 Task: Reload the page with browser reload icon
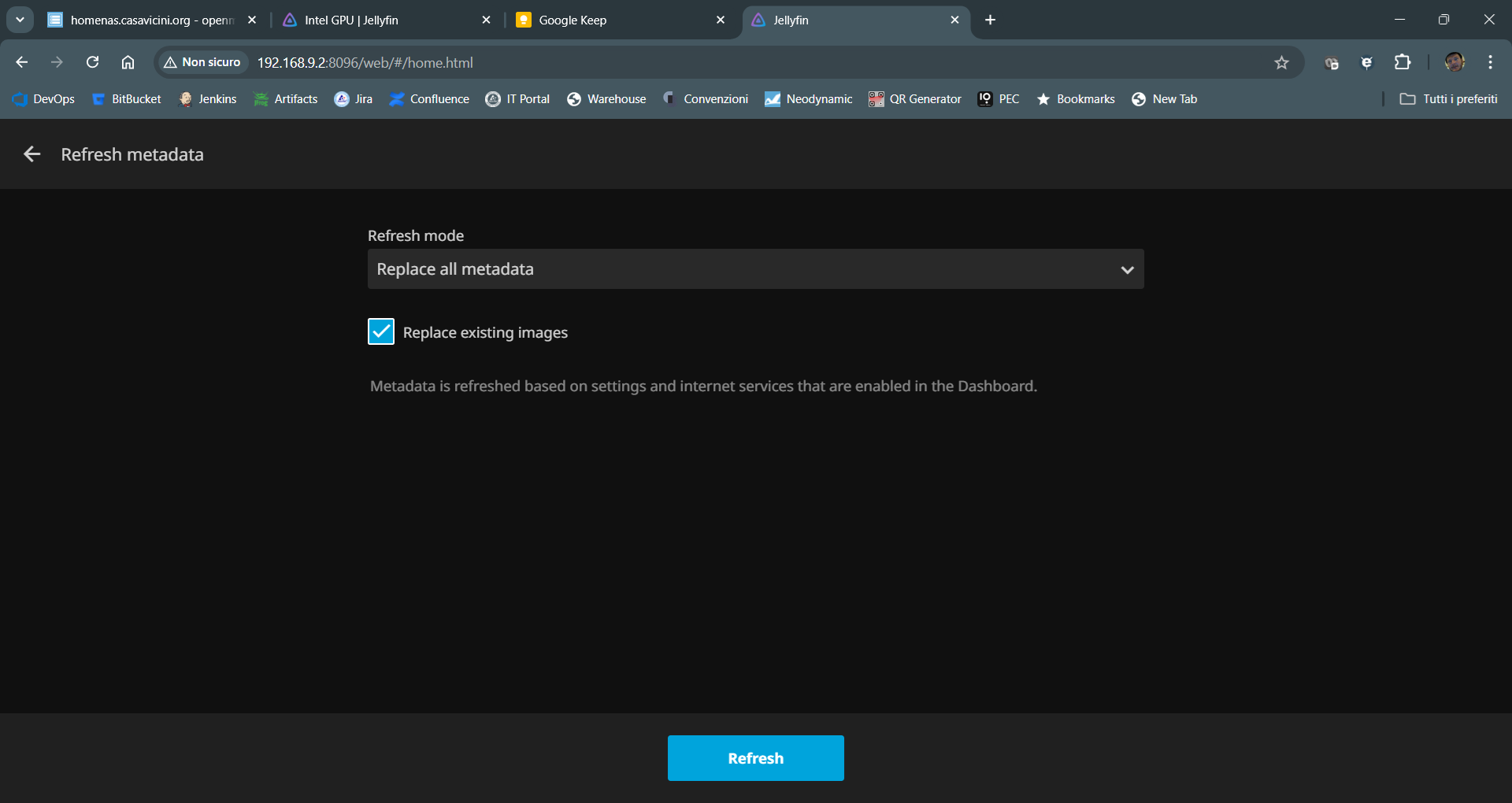pyautogui.click(x=92, y=62)
